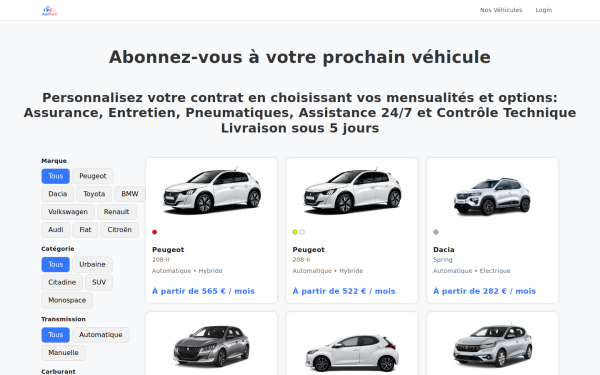Click the Spring model name

click(442, 260)
